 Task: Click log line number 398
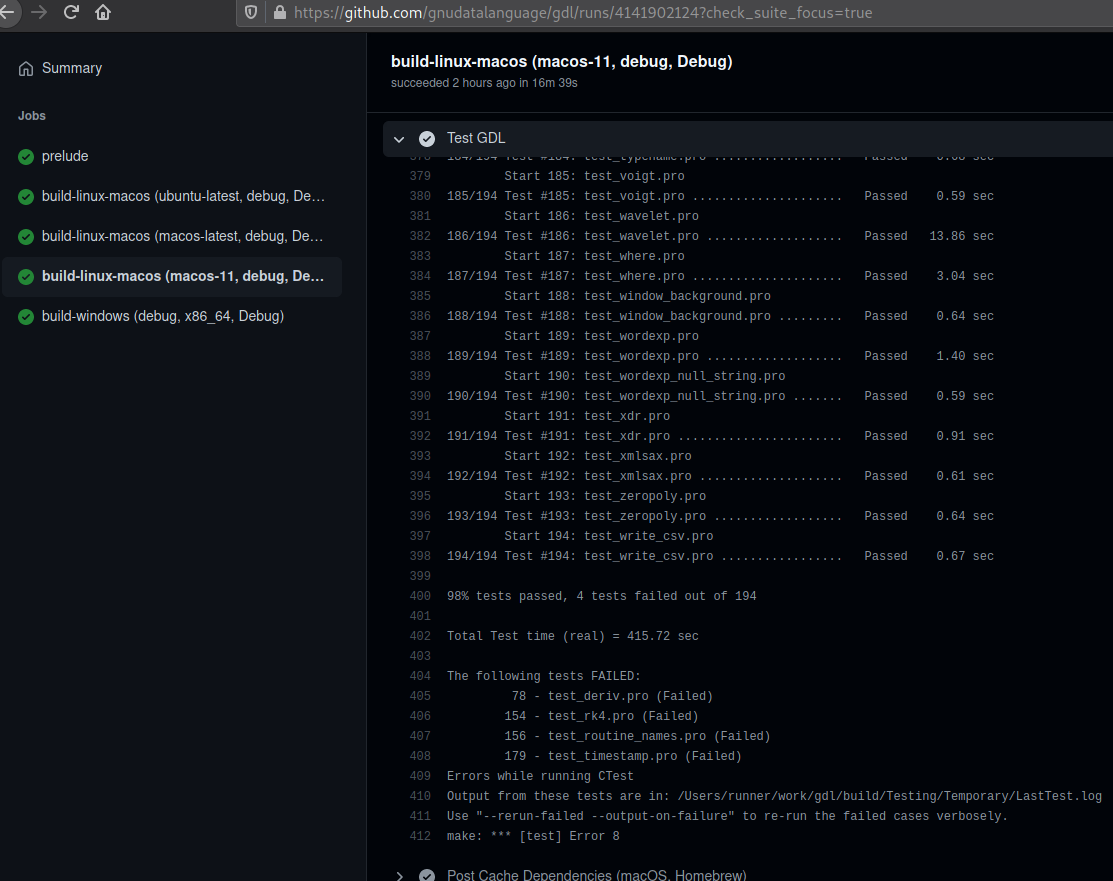(420, 556)
